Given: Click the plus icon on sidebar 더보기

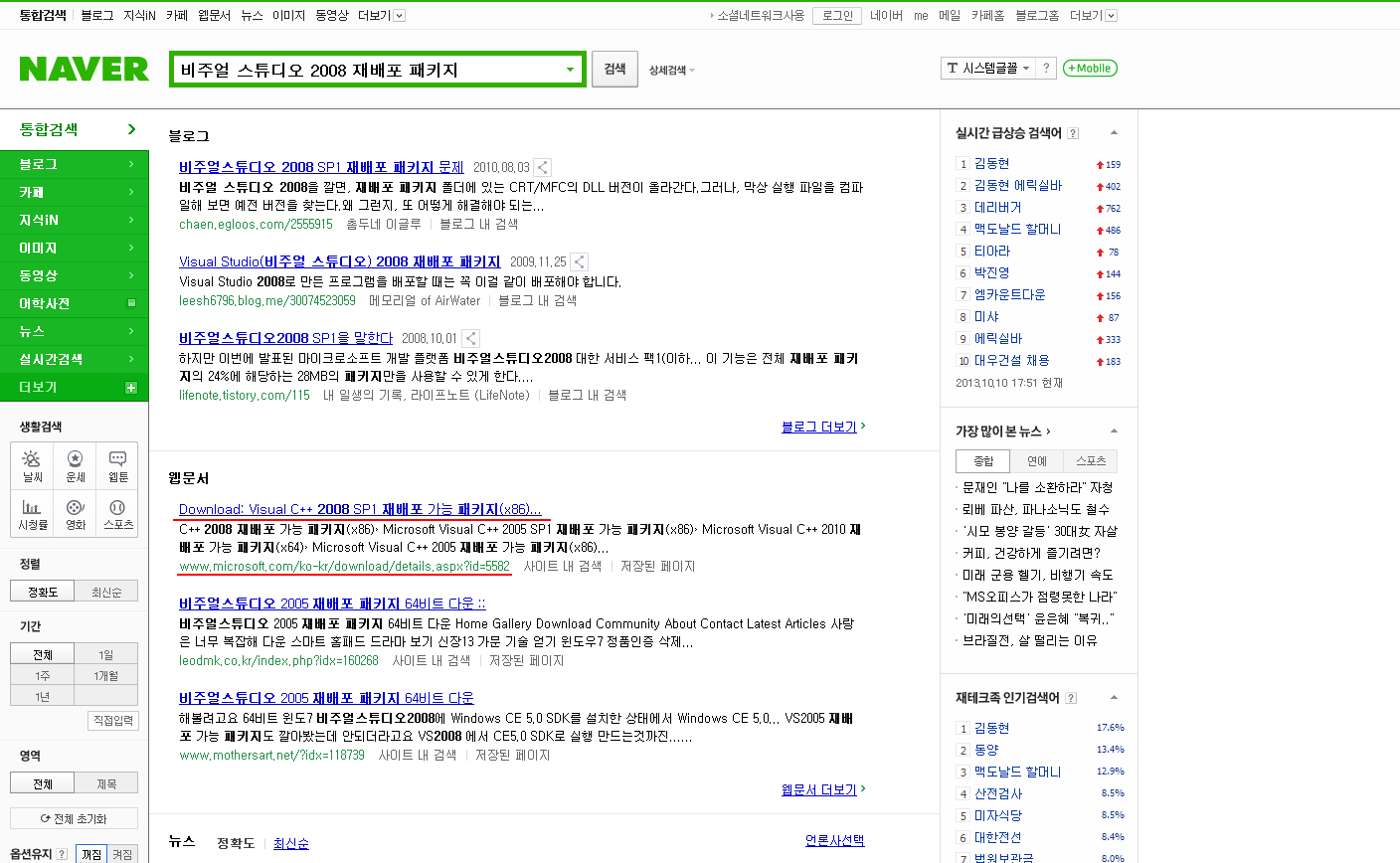Looking at the screenshot, I should (131, 388).
